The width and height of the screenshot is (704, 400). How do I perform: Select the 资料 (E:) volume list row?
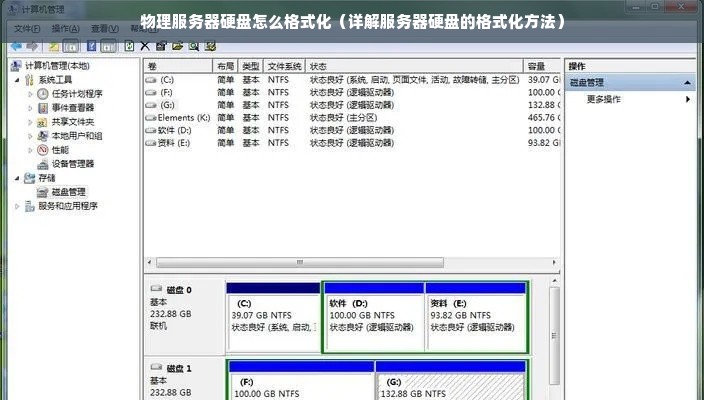click(x=352, y=143)
